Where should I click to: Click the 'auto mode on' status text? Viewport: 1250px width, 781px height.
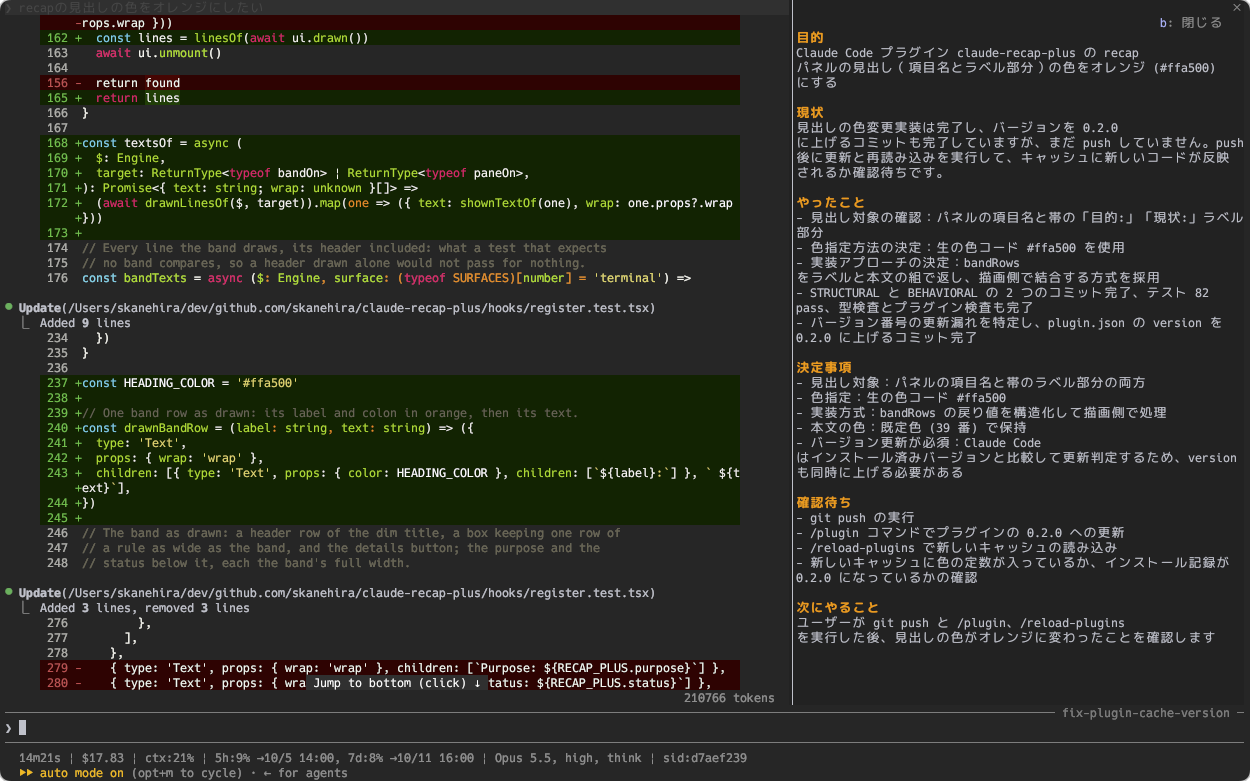[82, 773]
